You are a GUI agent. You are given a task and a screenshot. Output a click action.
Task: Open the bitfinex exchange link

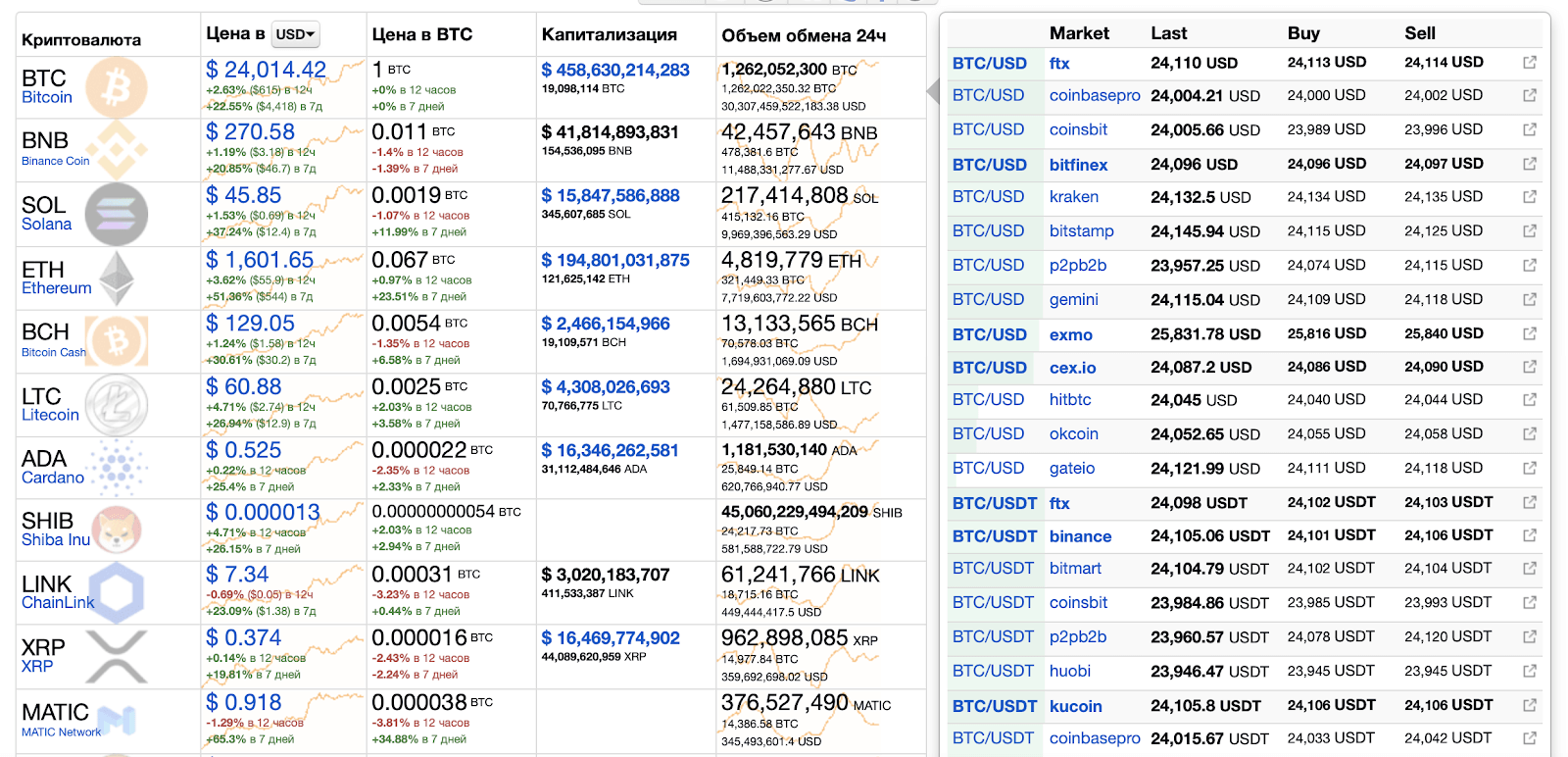tap(1078, 165)
